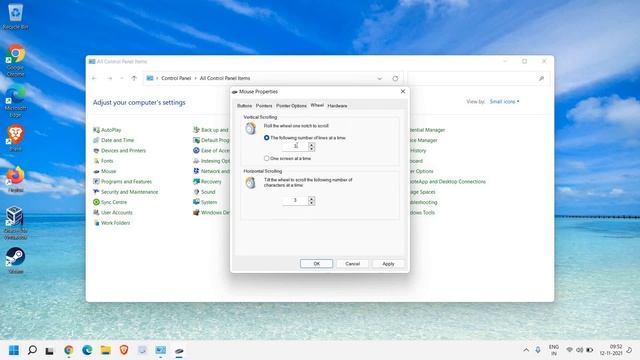
Task: Click the Devices and Printers icon
Action: (96, 151)
